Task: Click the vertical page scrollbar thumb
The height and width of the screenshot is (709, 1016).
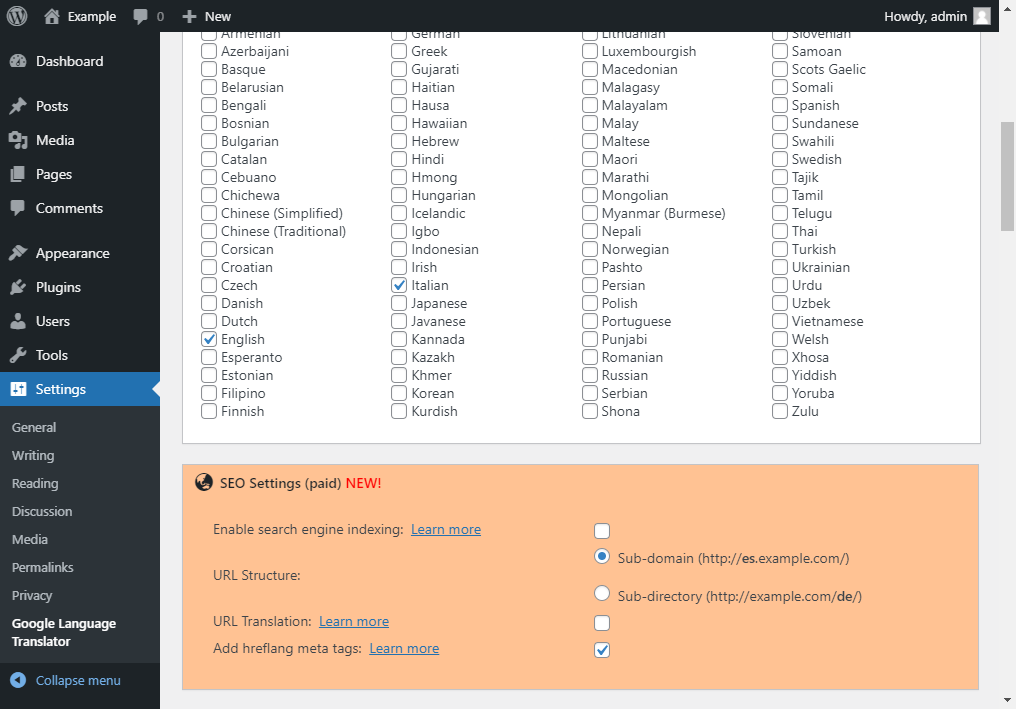Action: pyautogui.click(x=1007, y=176)
